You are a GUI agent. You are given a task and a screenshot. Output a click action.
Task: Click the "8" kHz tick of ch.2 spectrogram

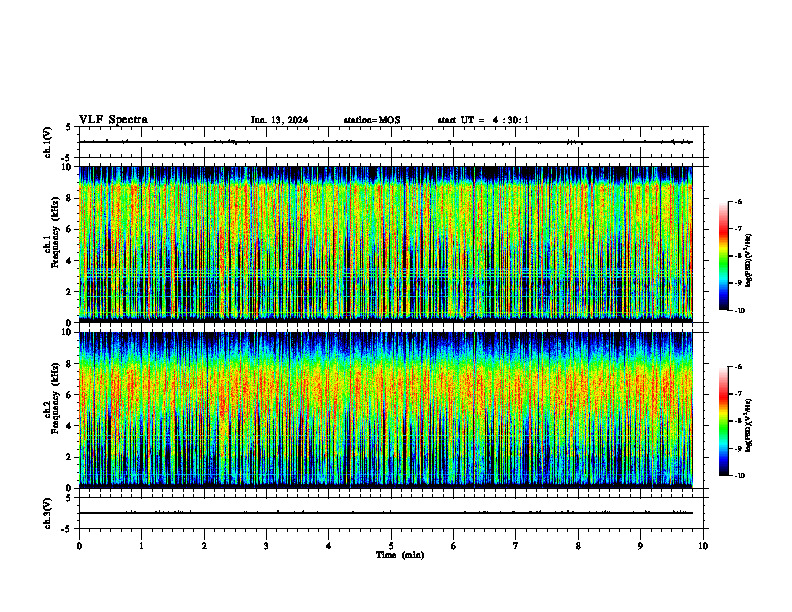70,364
